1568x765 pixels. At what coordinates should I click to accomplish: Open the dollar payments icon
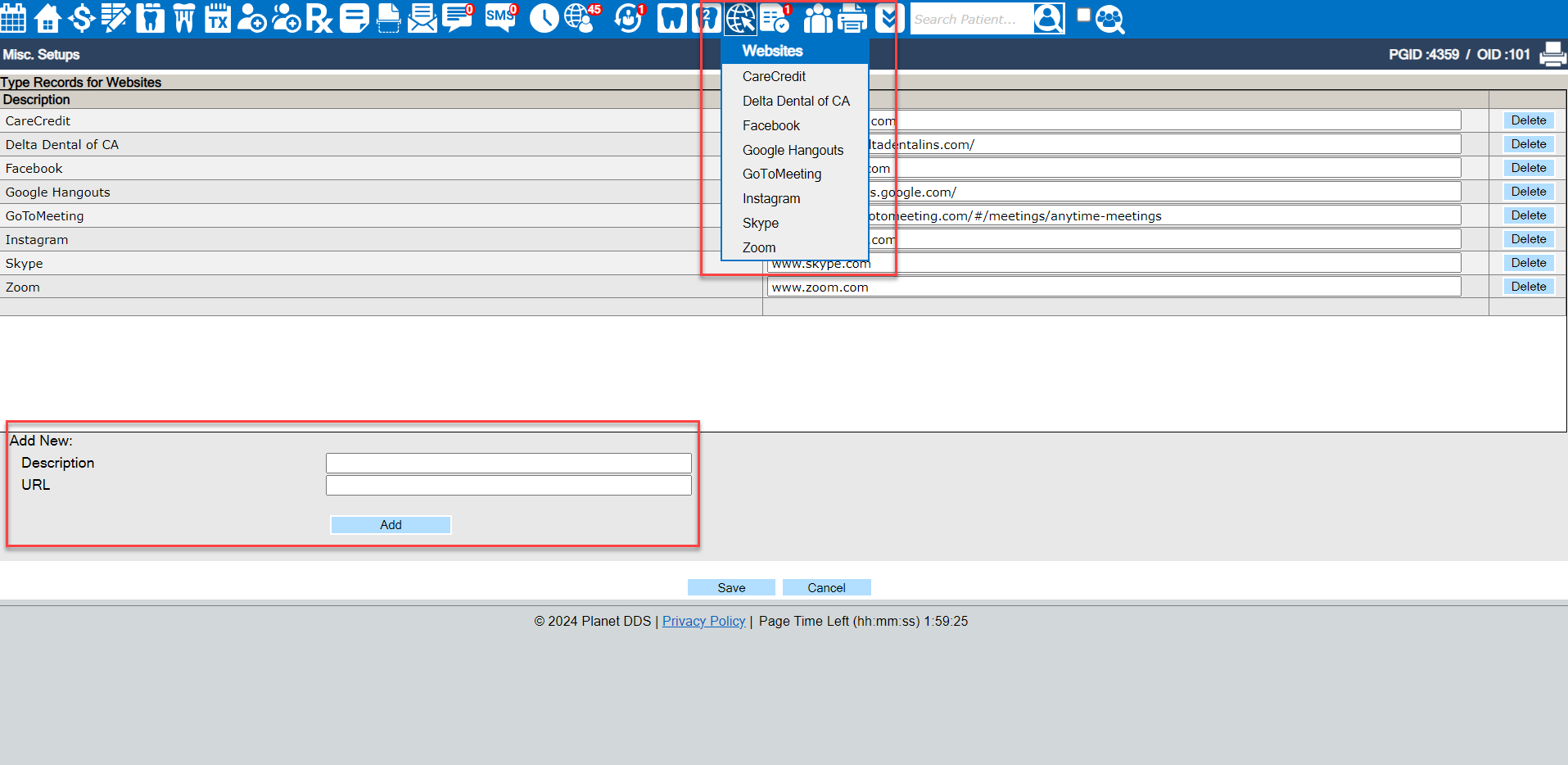[82, 18]
